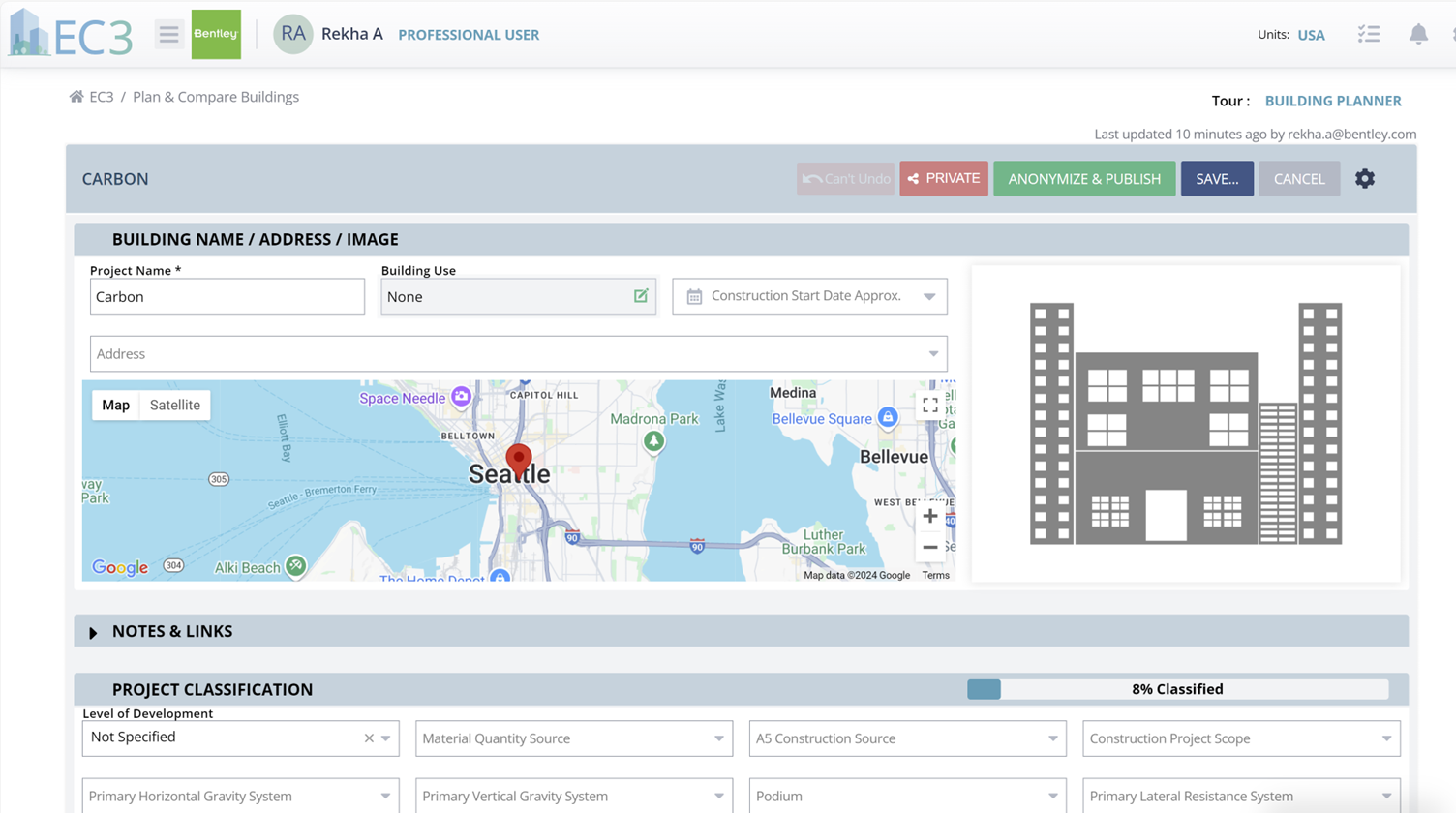Clear the Level of Development selection
The height and width of the screenshot is (813, 1456).
tap(369, 738)
